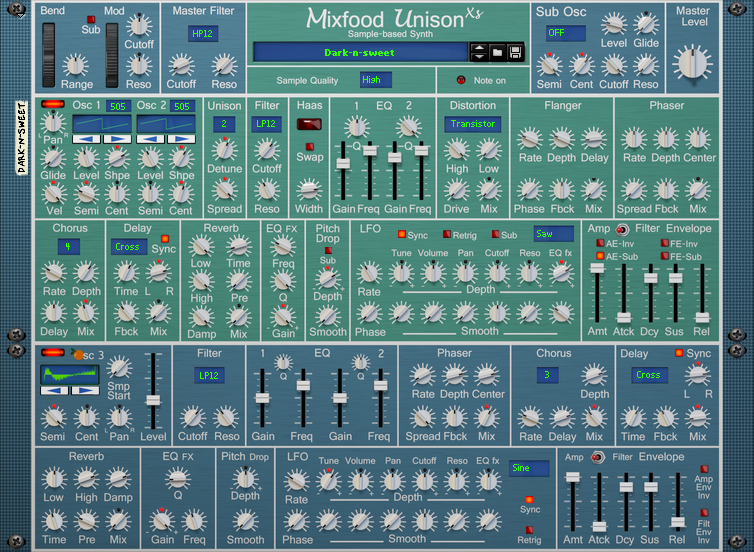754x552 pixels.
Task: Click the Sub Osc Glide knob
Action: pyautogui.click(x=646, y=24)
